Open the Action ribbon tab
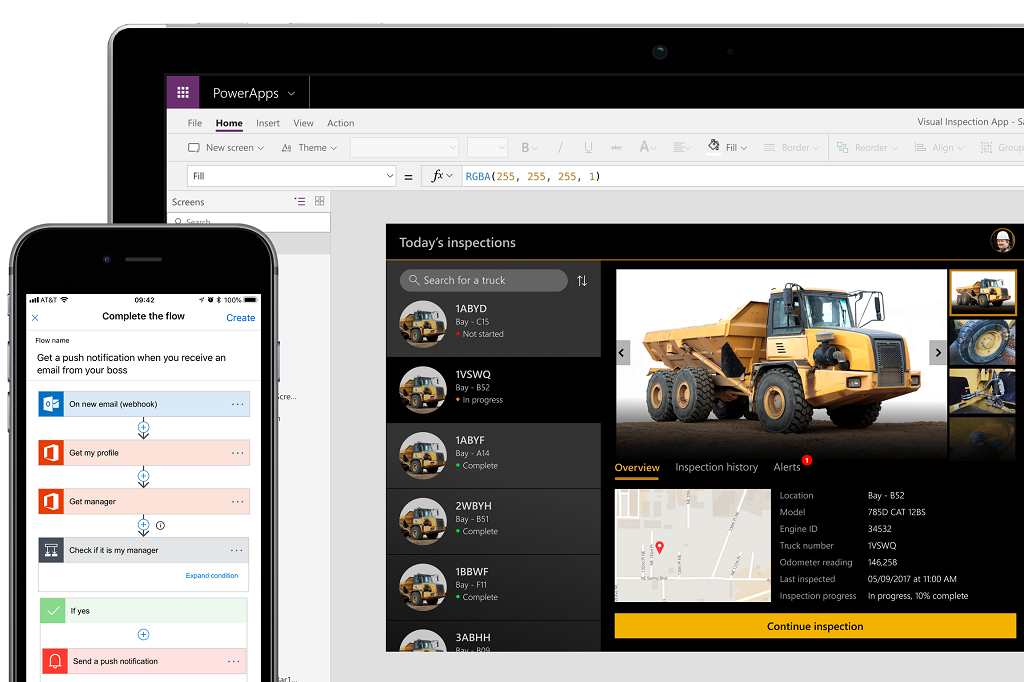 click(340, 123)
